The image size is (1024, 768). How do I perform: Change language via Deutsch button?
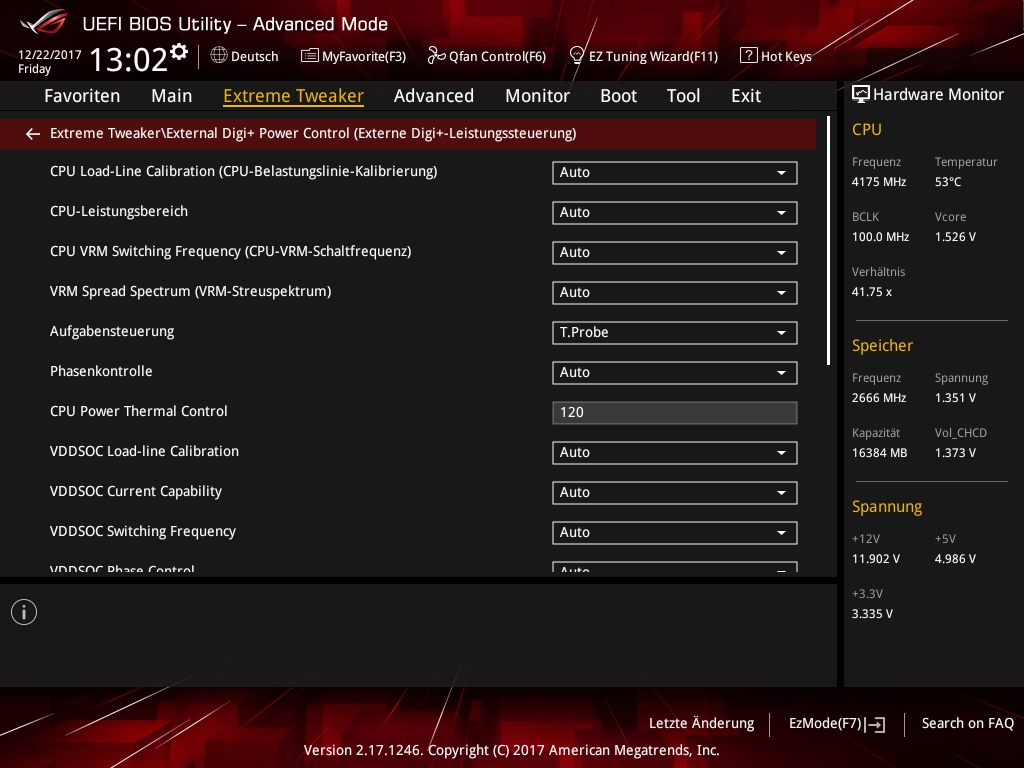pyautogui.click(x=245, y=56)
